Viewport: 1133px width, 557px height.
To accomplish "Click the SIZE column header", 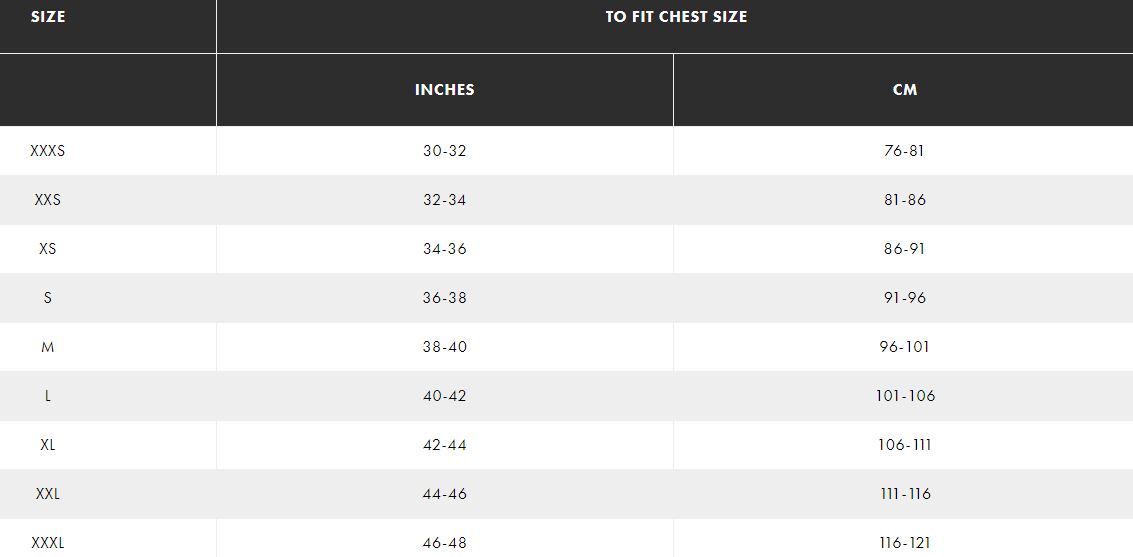I will pos(48,17).
